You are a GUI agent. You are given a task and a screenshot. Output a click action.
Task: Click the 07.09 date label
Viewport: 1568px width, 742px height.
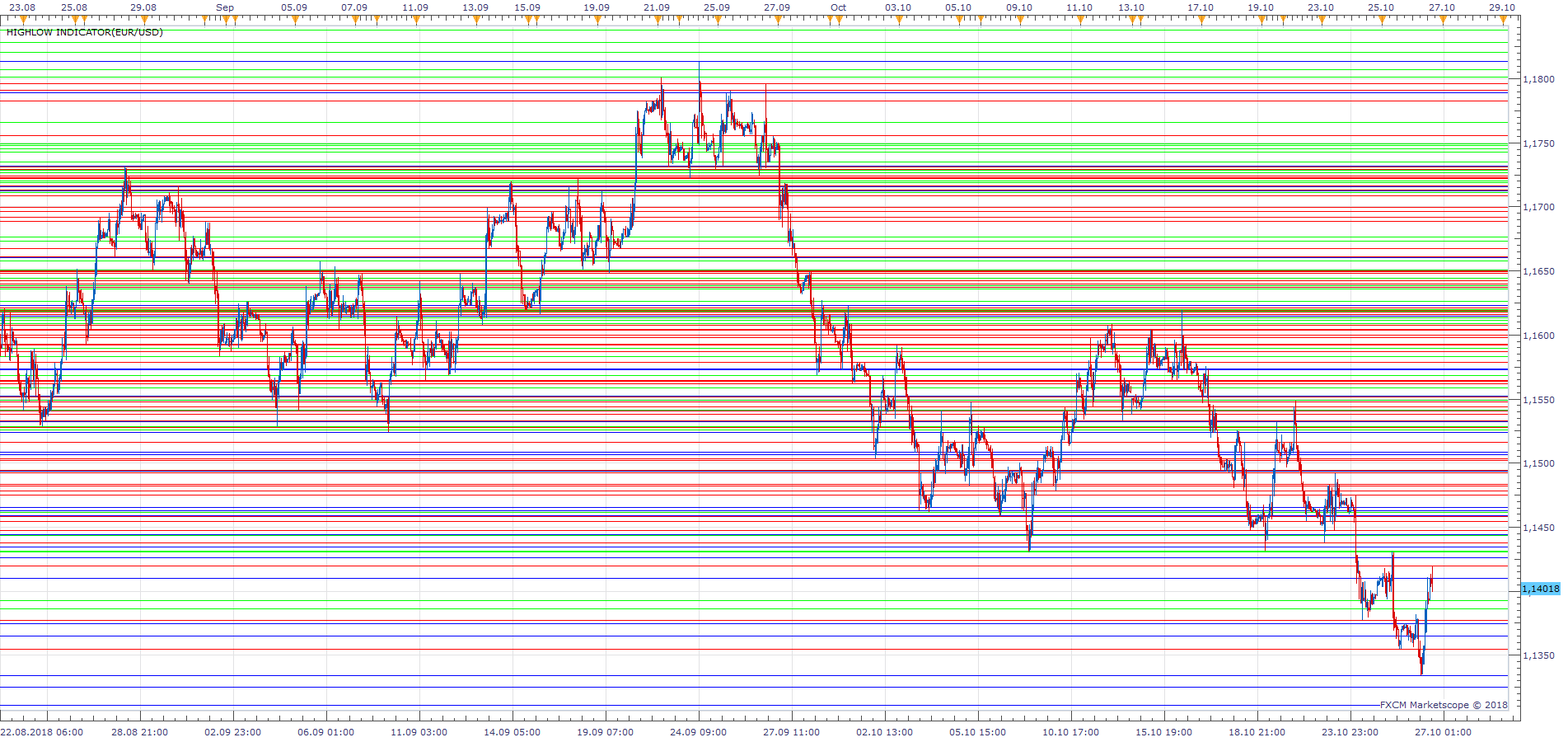coord(354,7)
